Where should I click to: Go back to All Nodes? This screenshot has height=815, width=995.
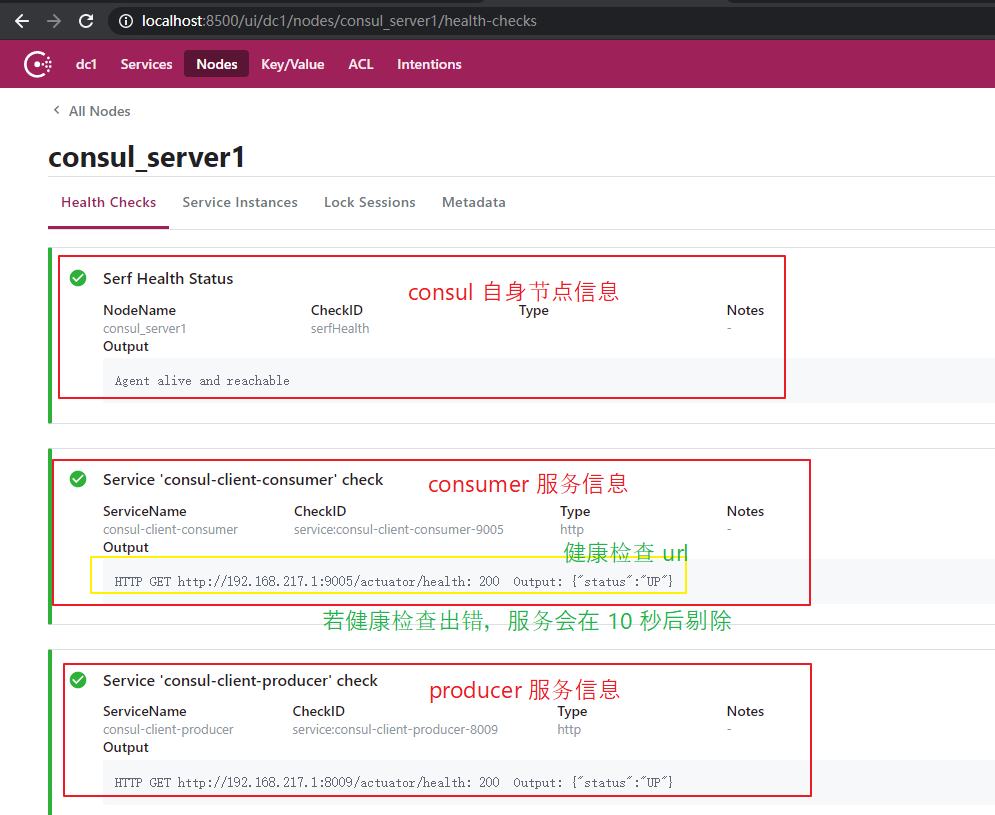pyautogui.click(x=100, y=111)
